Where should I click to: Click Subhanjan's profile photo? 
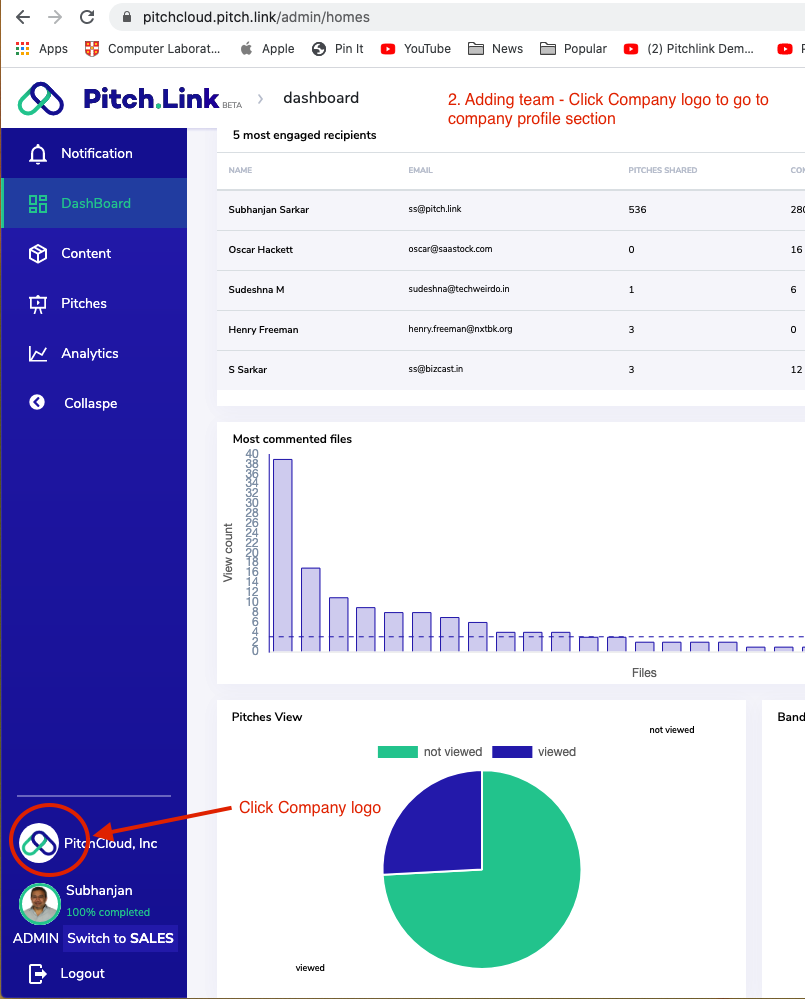tap(39, 903)
